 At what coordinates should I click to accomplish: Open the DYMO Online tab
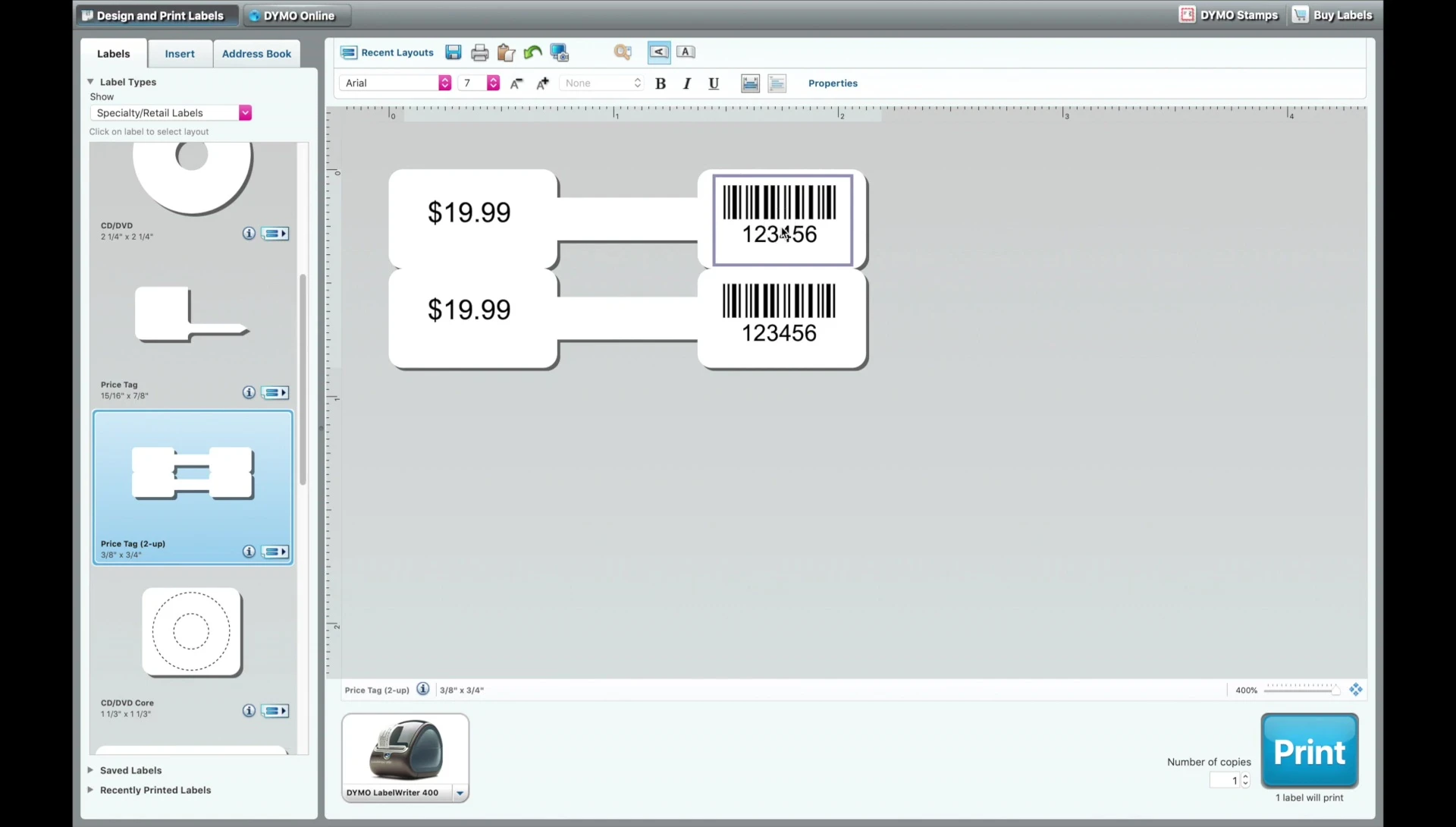(297, 15)
